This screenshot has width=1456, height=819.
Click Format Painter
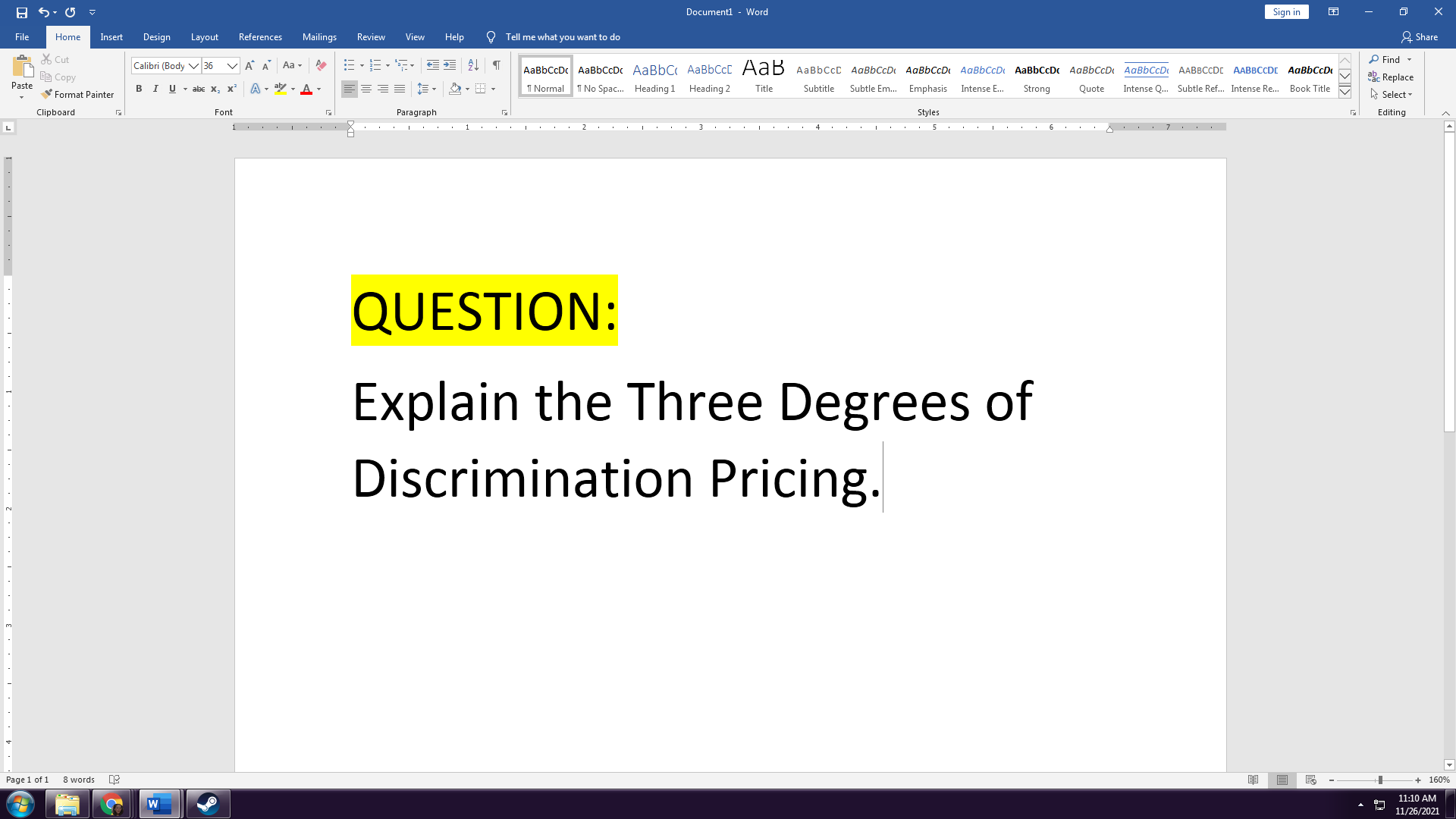pyautogui.click(x=77, y=95)
